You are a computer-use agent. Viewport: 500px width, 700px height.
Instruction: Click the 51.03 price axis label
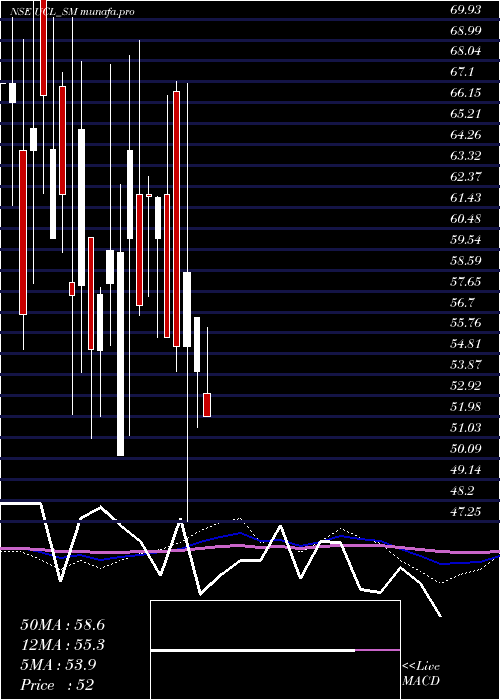466,429
